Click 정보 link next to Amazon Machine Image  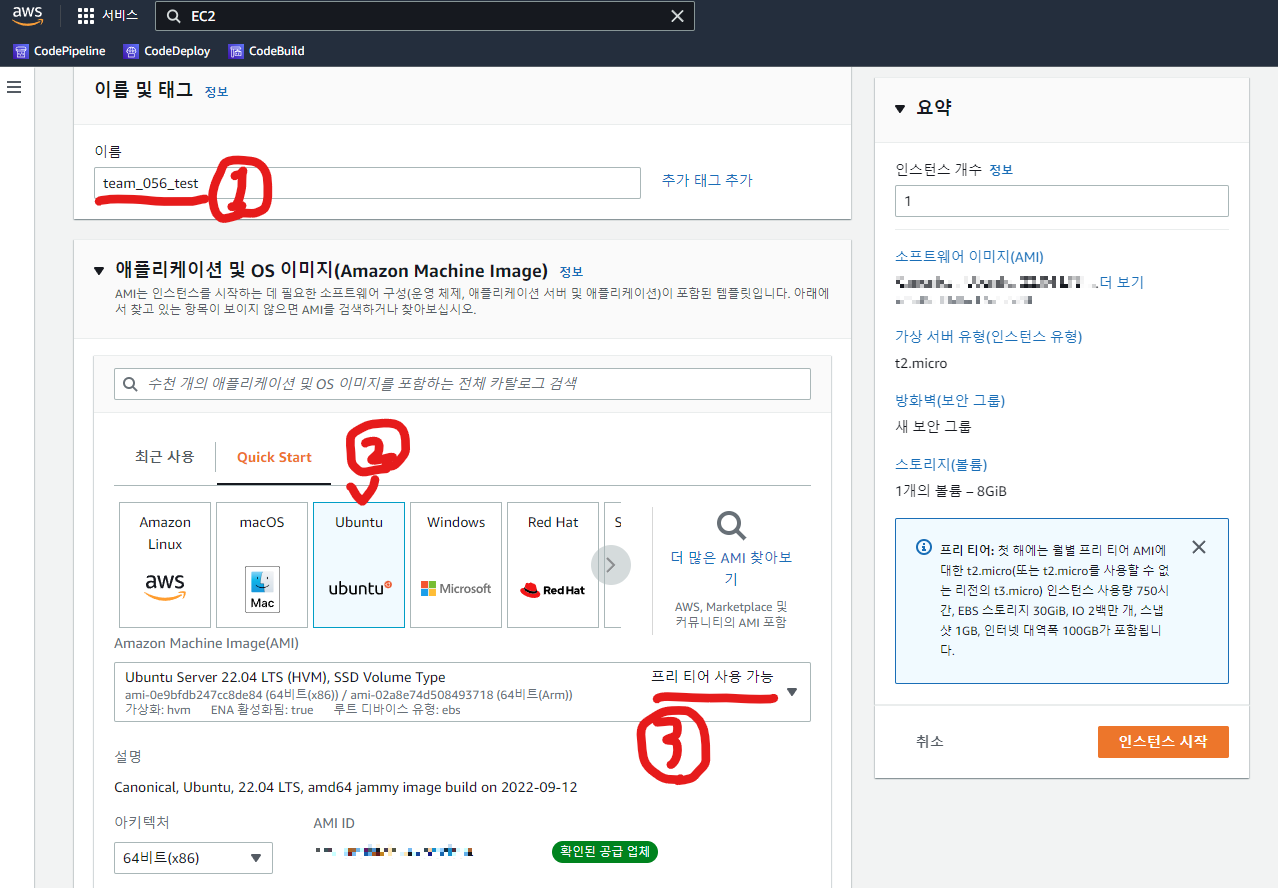[571, 272]
